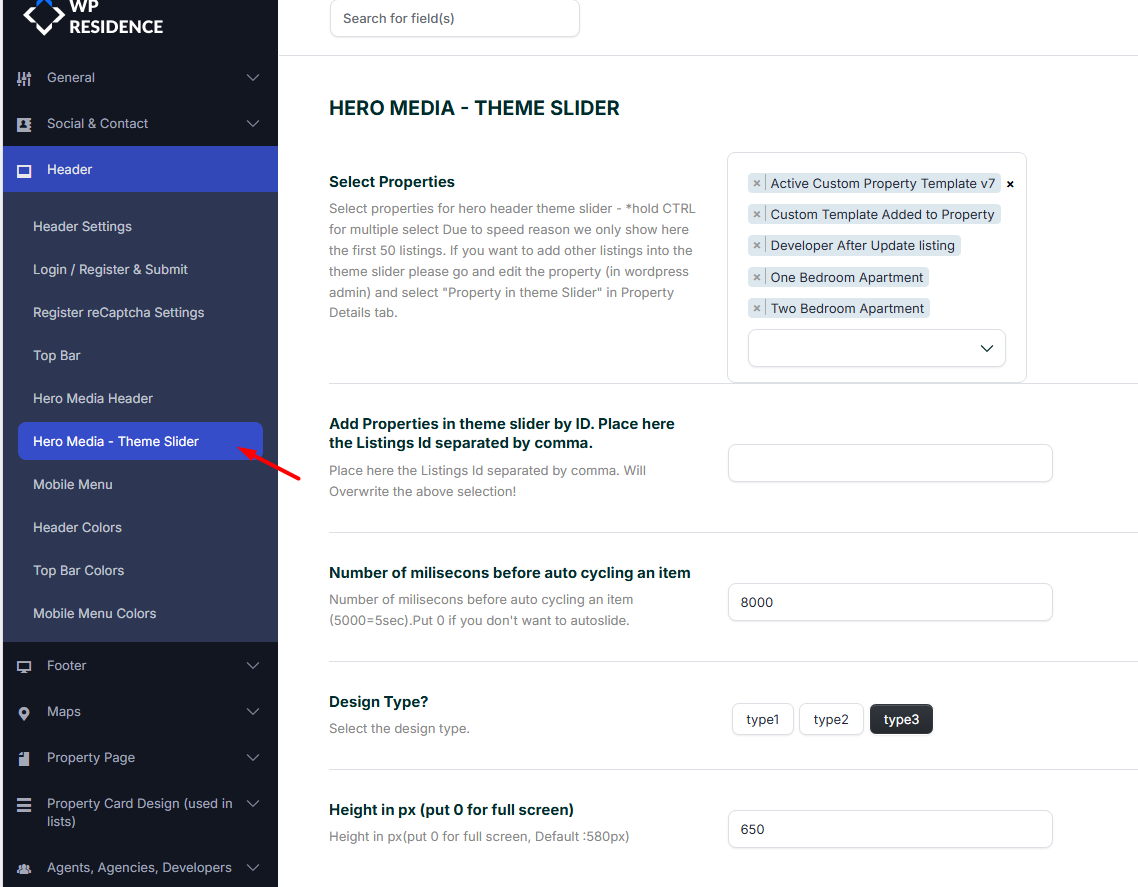Choose design type2 option
This screenshot has height=887, width=1138.
pos(831,720)
